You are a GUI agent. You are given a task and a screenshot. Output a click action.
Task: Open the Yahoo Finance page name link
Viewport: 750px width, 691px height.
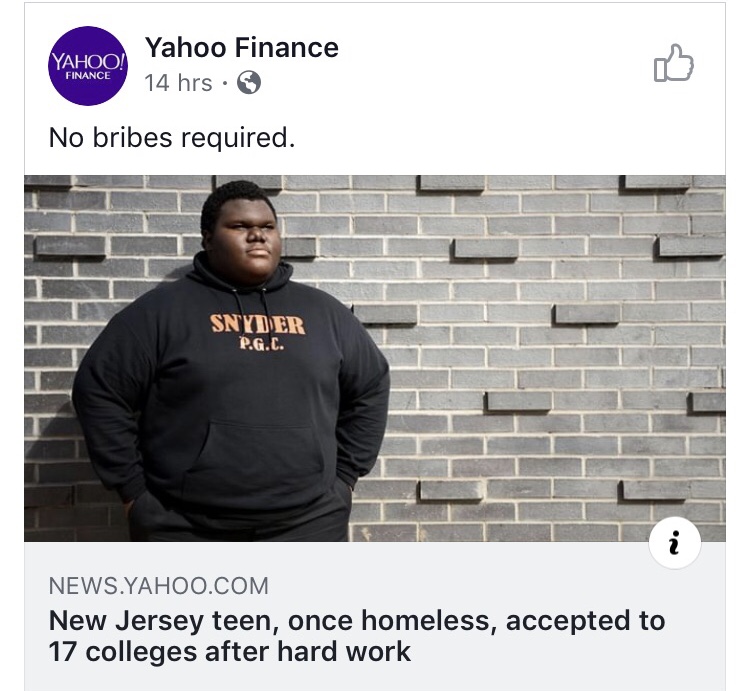tap(241, 47)
